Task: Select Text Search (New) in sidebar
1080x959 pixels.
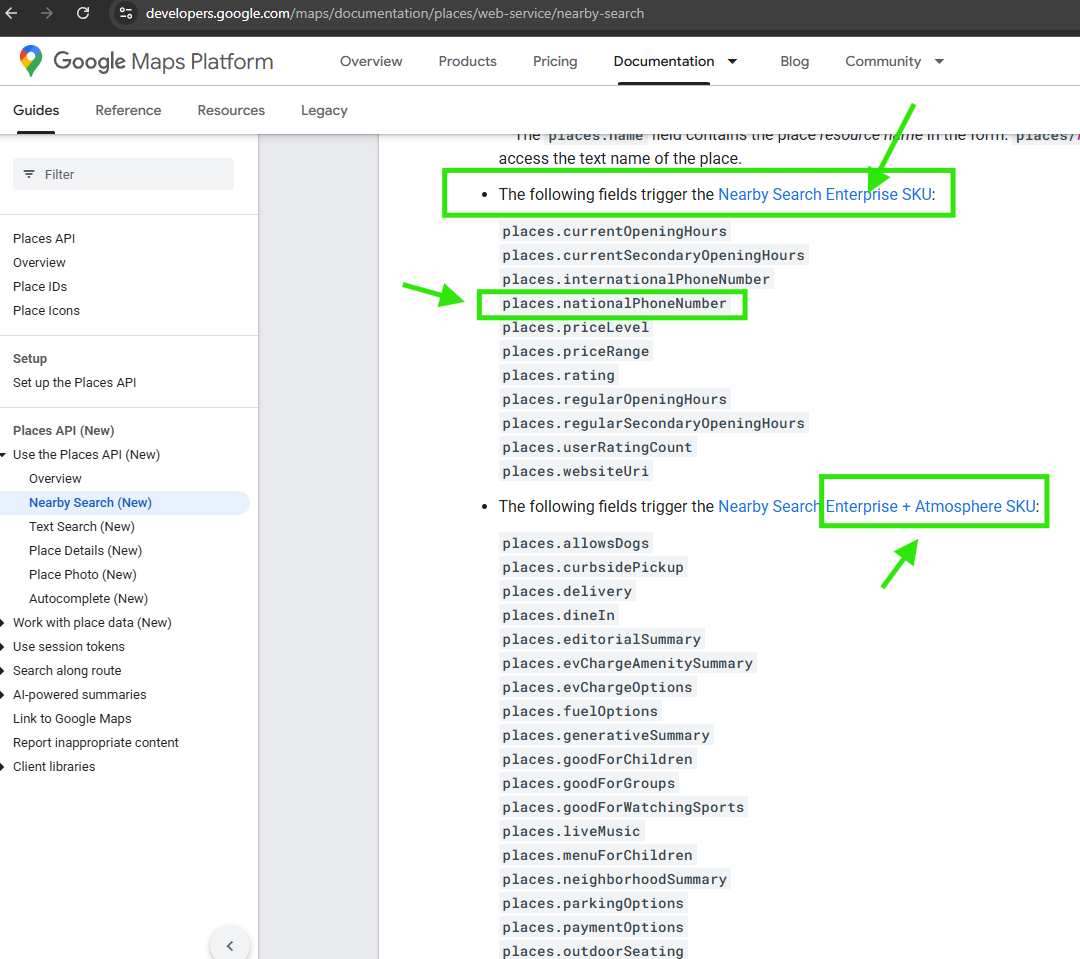Action: (82, 527)
